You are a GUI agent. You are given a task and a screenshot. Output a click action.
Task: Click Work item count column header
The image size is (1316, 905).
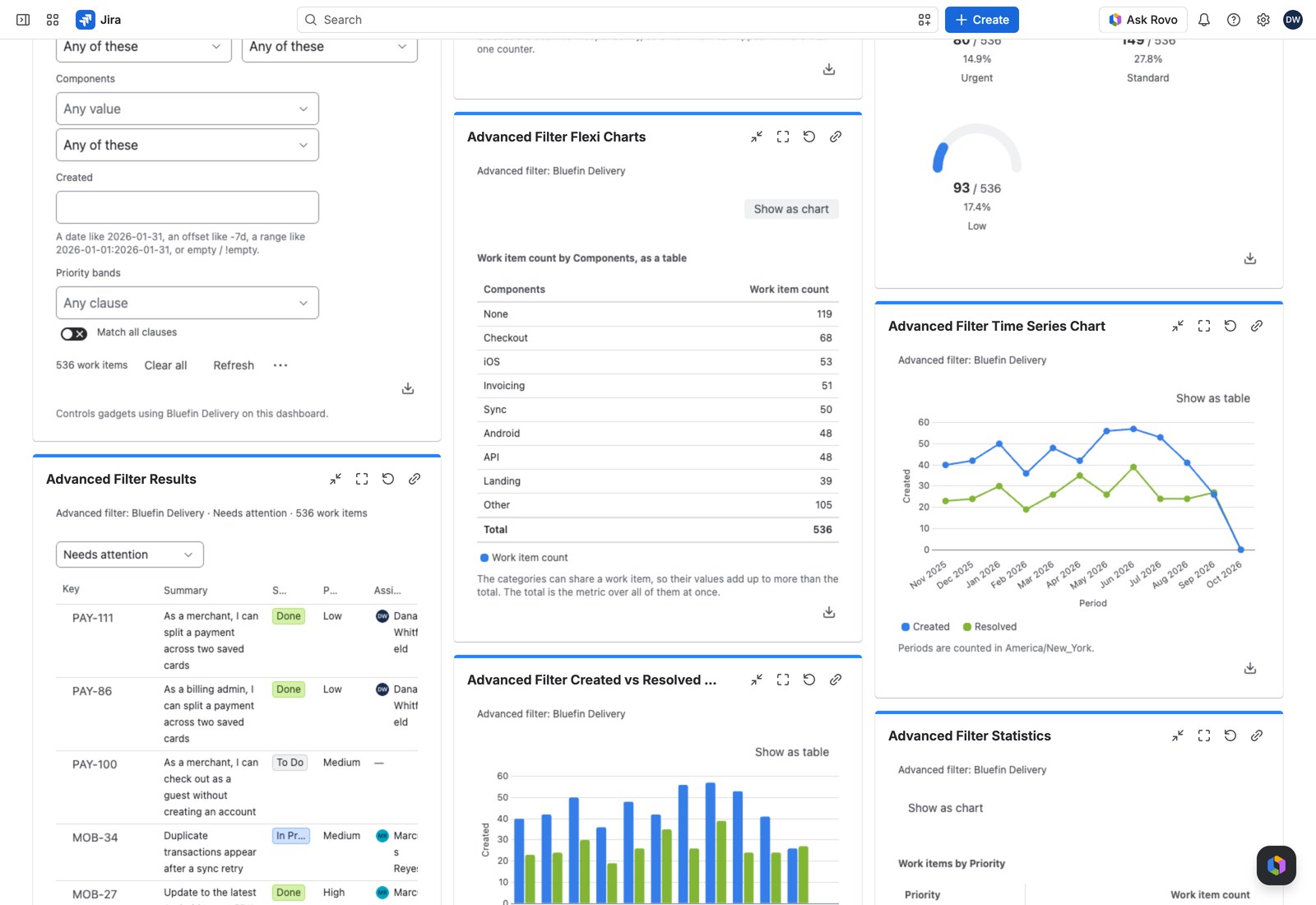[789, 290]
